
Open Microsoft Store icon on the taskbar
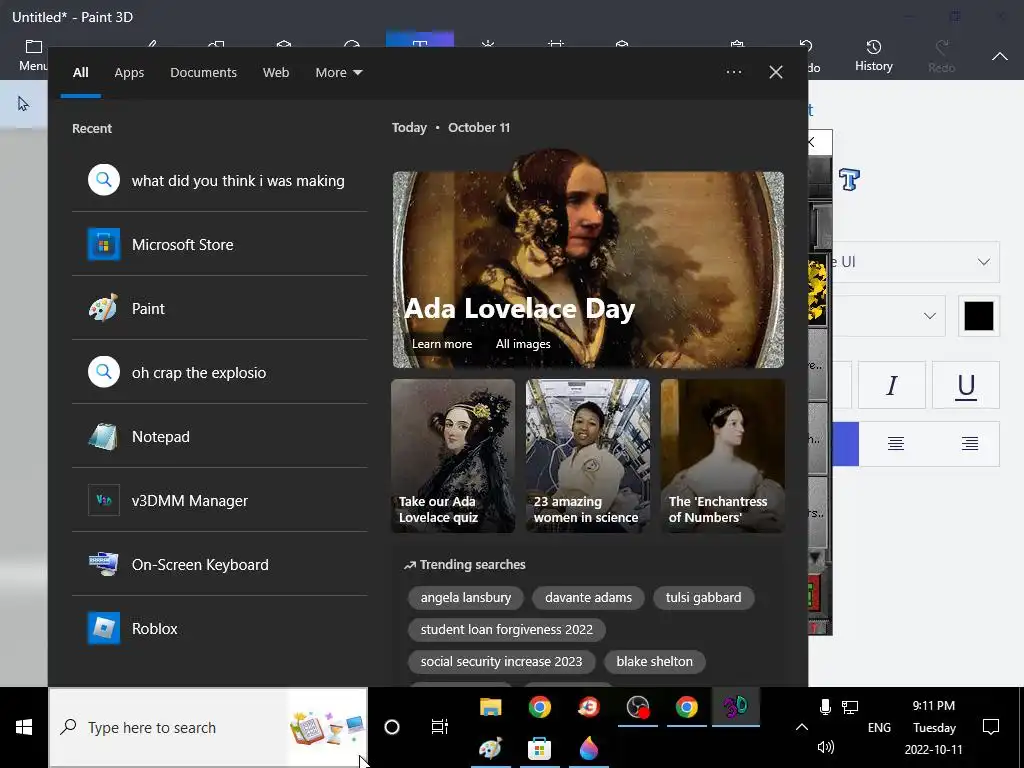pos(539,748)
